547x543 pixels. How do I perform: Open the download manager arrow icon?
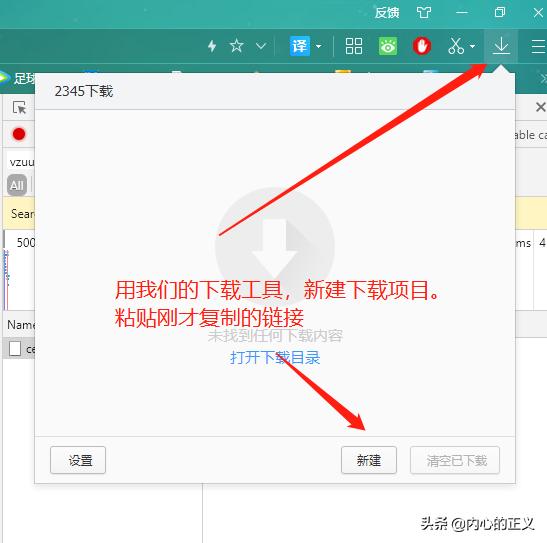501,46
